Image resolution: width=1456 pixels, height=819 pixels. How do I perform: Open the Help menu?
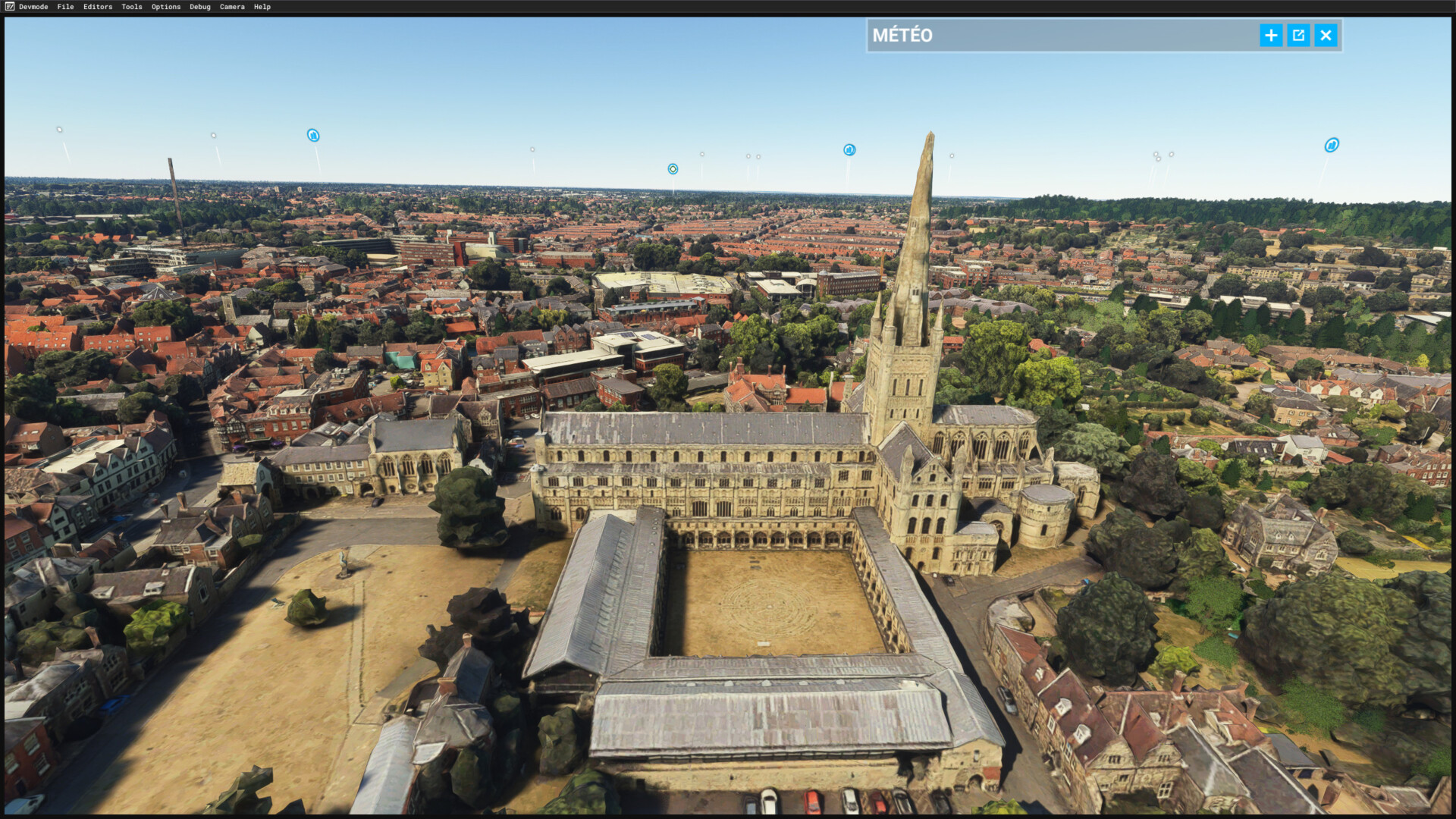[x=262, y=7]
